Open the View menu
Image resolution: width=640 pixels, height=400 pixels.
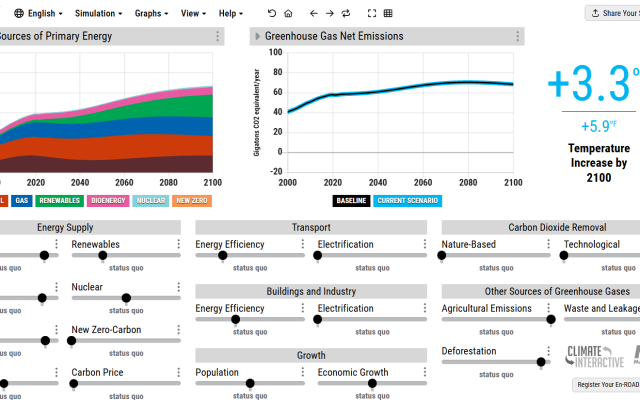(193, 13)
